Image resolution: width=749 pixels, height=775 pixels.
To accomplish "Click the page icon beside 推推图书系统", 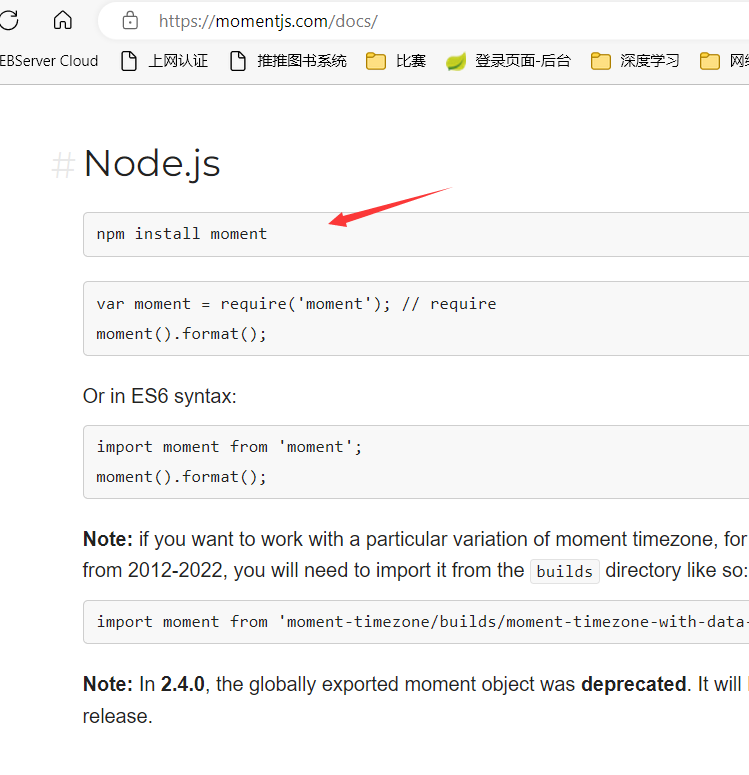I will click(x=238, y=61).
